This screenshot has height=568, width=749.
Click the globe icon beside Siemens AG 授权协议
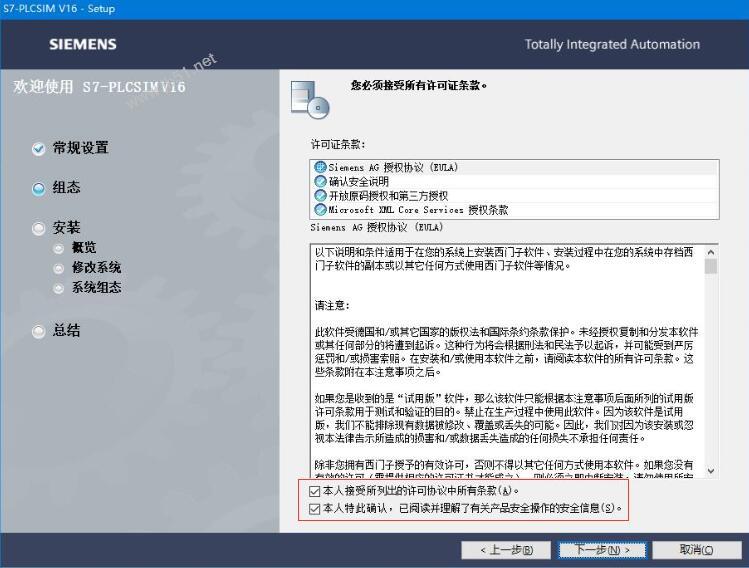point(320,167)
